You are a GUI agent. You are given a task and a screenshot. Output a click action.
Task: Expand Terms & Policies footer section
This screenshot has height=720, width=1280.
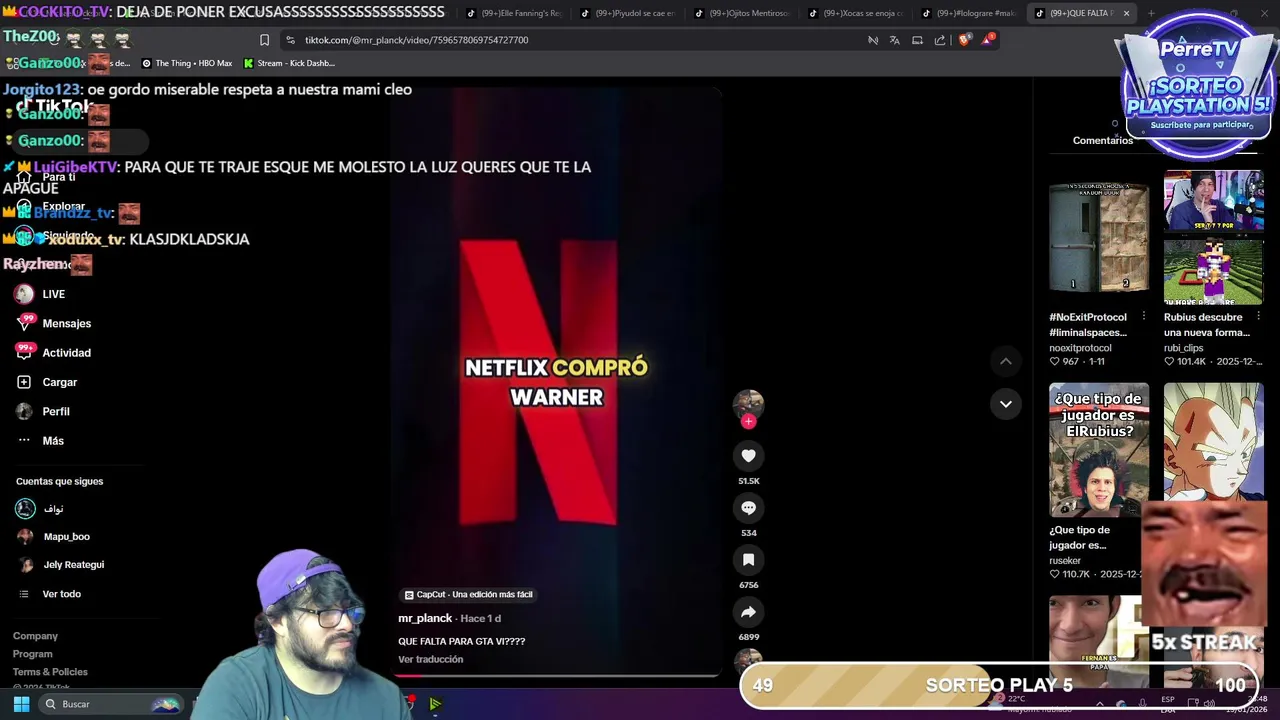point(50,672)
